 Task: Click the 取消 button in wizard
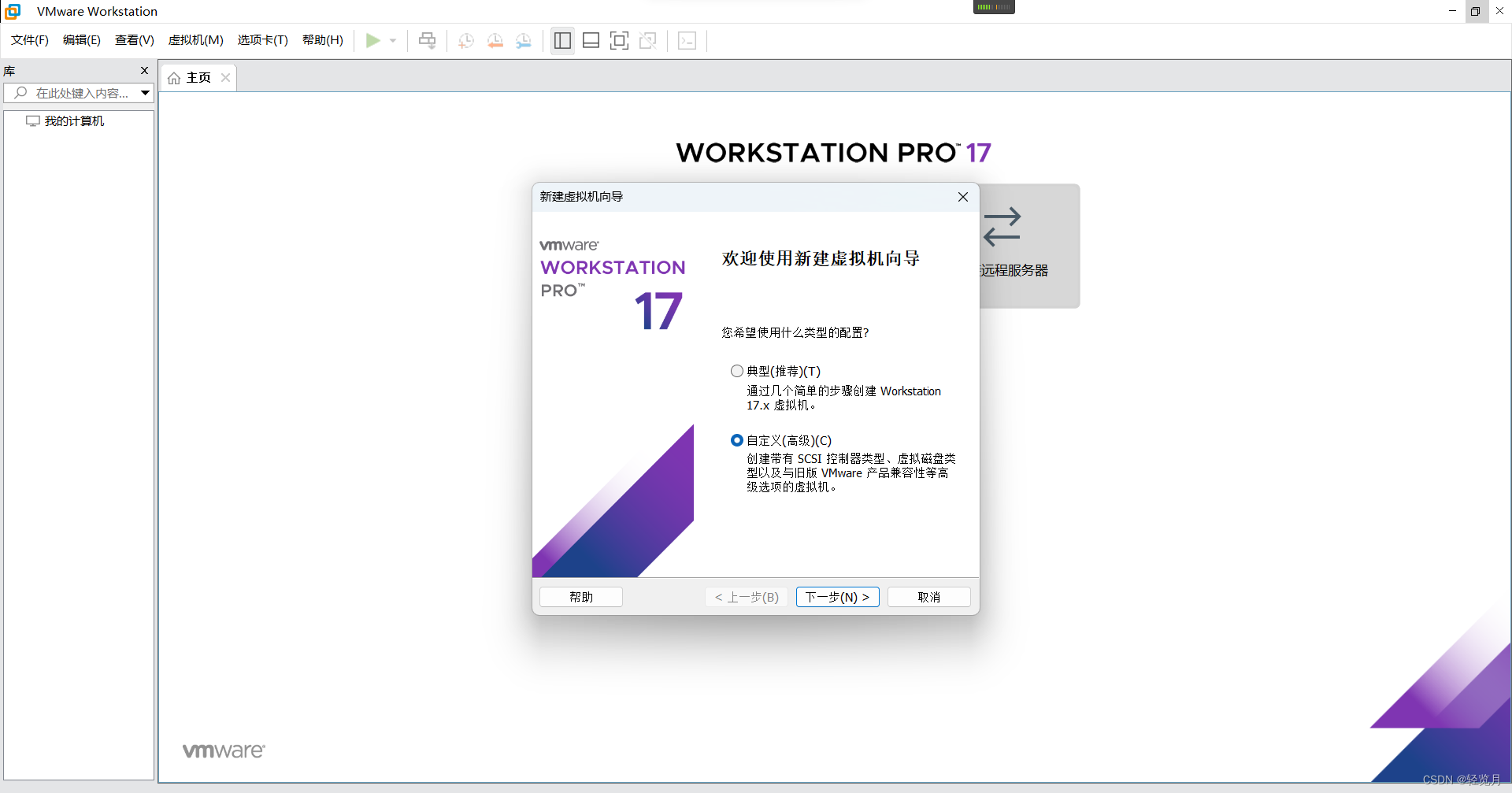click(x=929, y=597)
